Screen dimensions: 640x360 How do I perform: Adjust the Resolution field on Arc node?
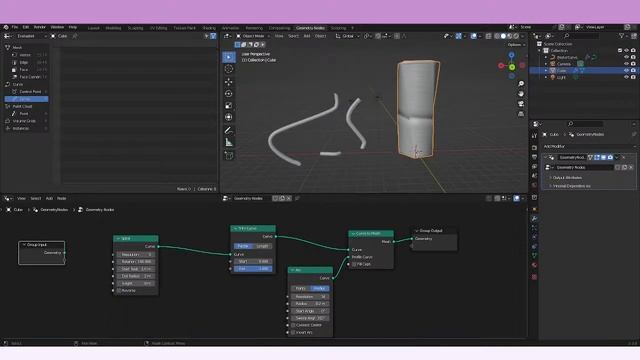click(x=310, y=297)
